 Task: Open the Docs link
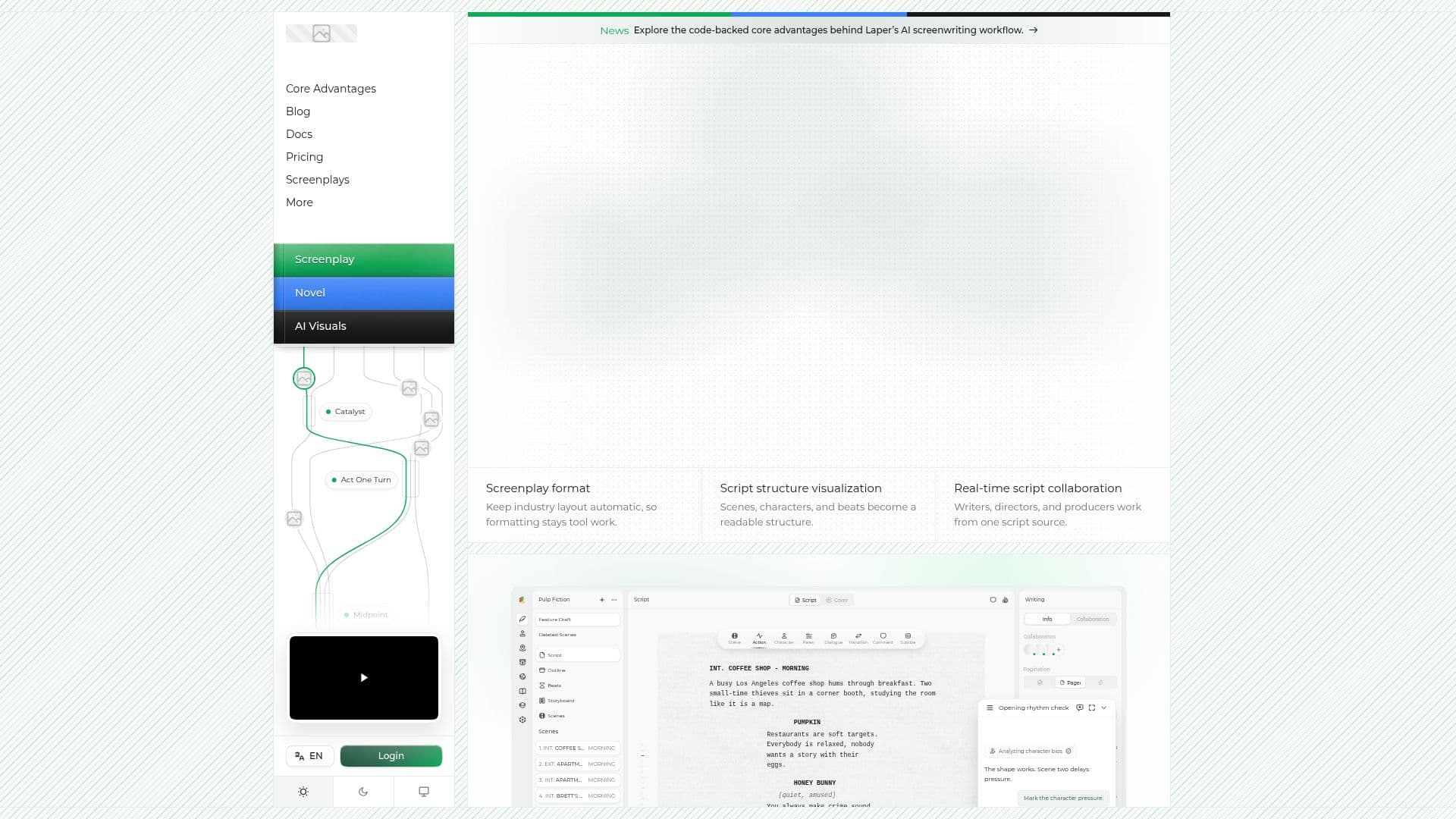pos(299,134)
